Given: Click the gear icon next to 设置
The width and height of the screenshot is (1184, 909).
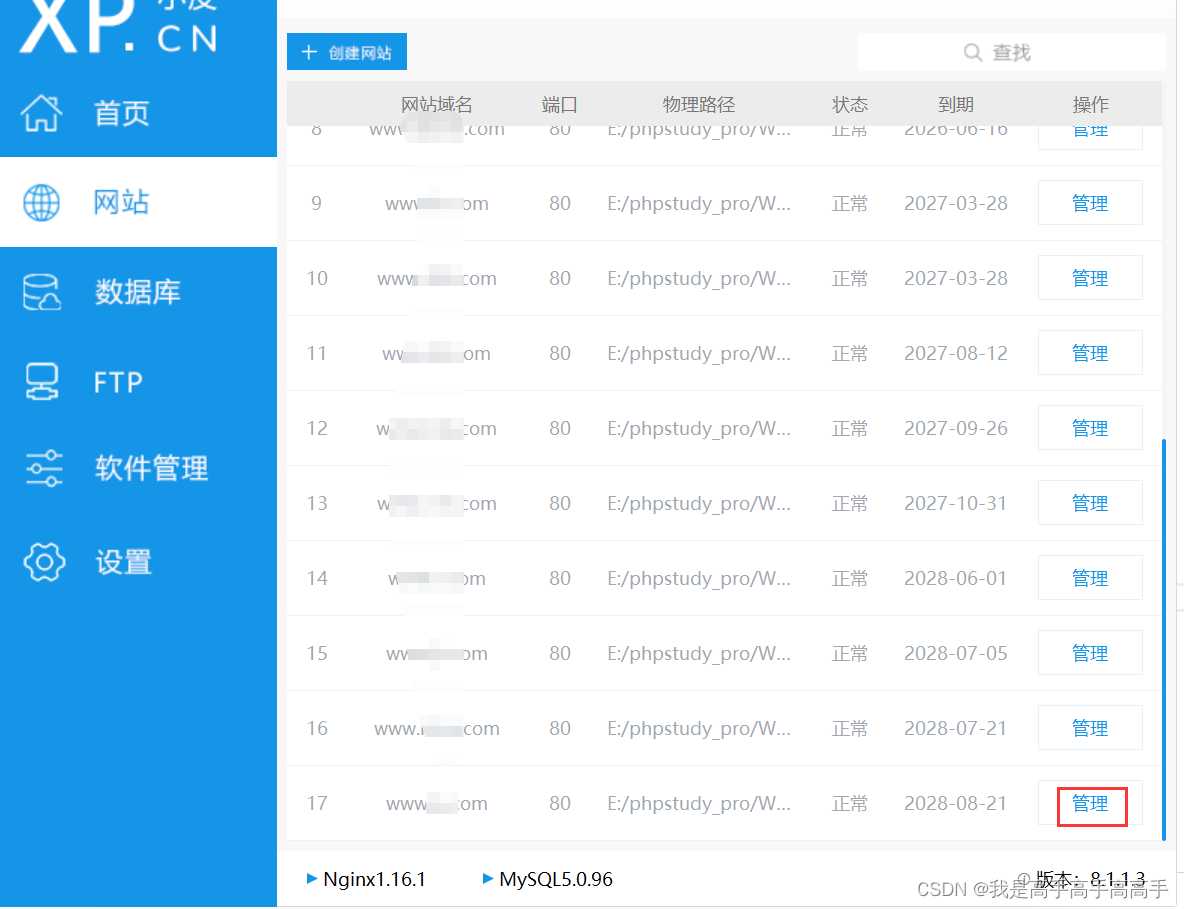Looking at the screenshot, I should point(42,561).
